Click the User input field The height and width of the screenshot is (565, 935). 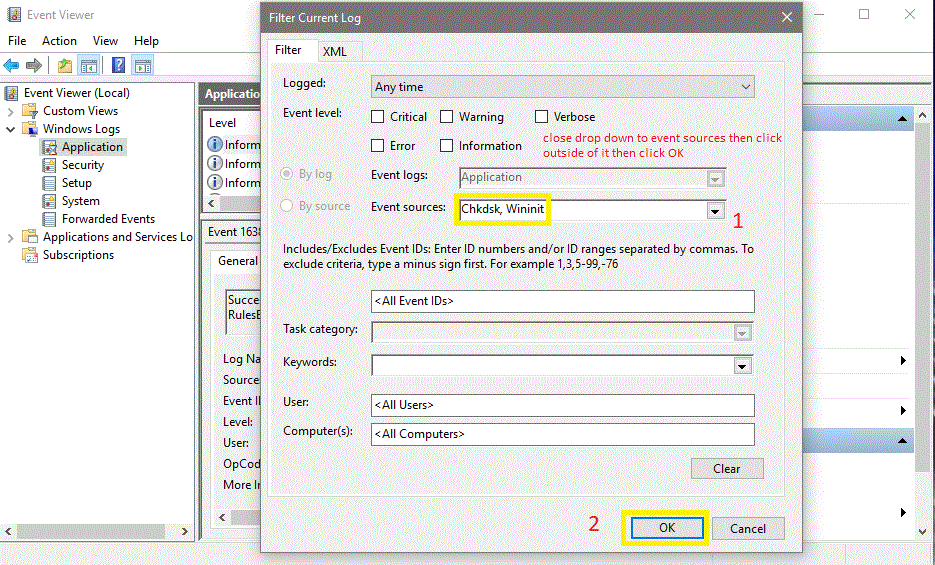click(562, 405)
